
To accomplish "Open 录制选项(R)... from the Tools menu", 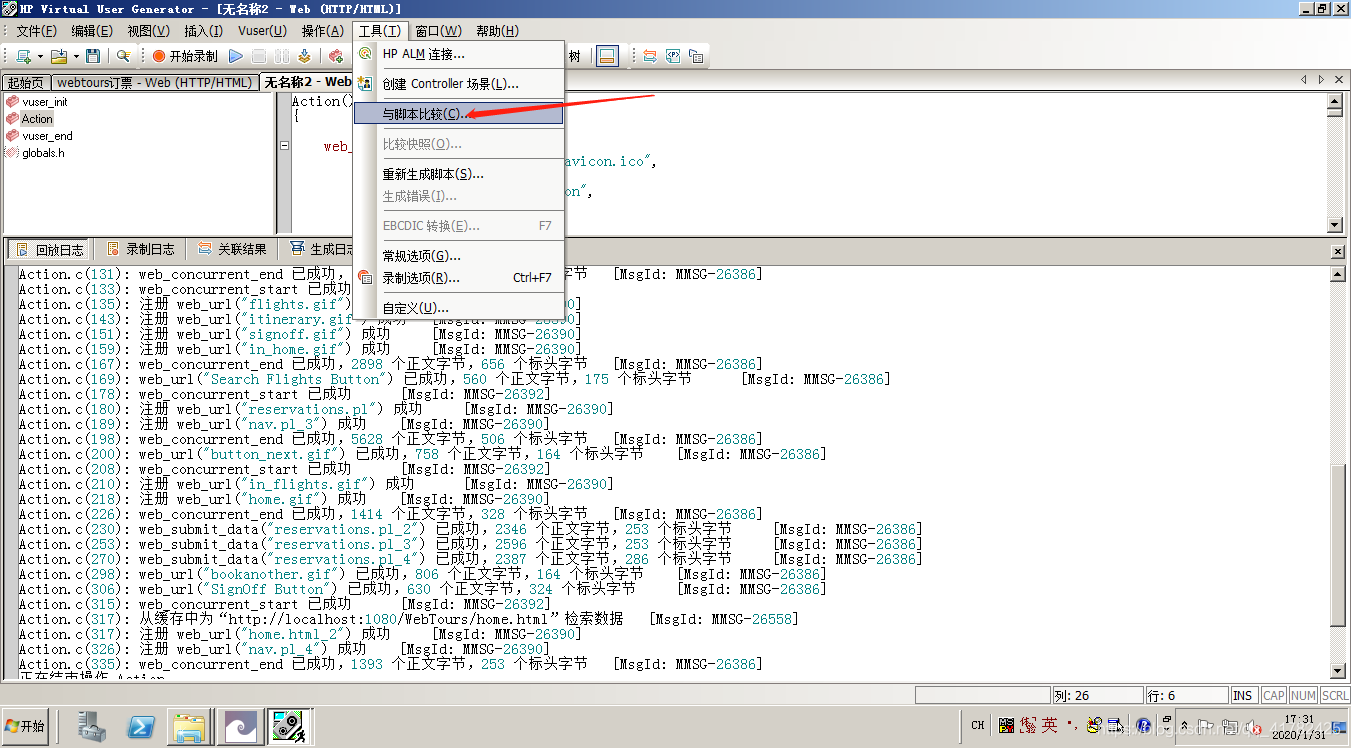I will click(459, 278).
